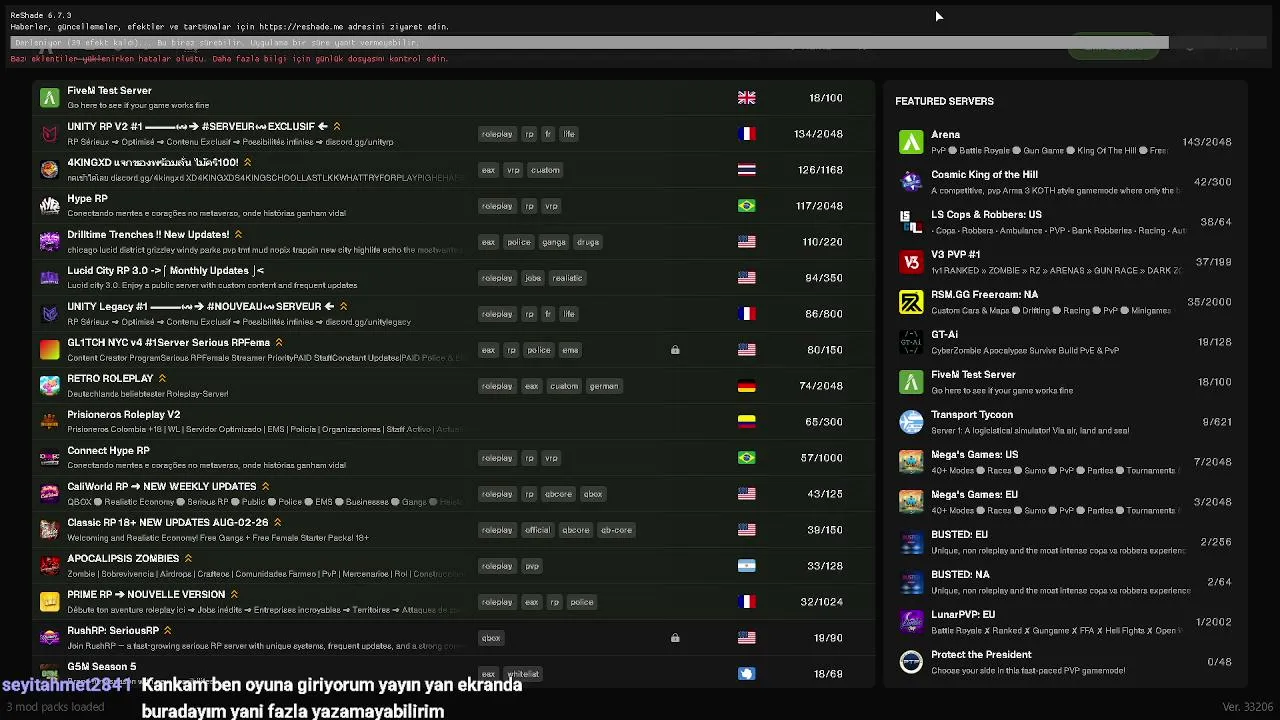
Task: Select the 'official' tag on Classic RP row
Action: click(x=537, y=530)
